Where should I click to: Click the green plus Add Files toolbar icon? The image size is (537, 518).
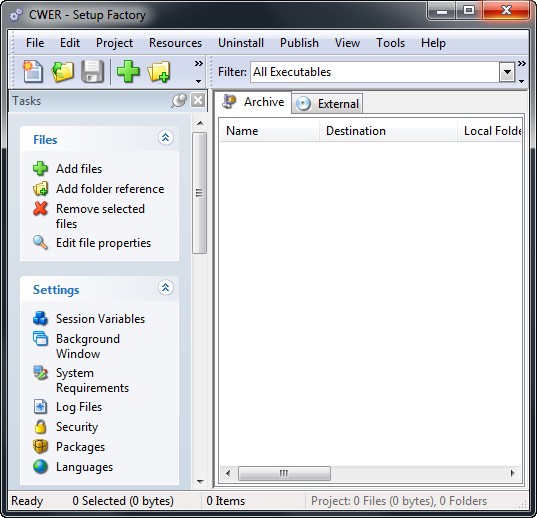coord(128,72)
